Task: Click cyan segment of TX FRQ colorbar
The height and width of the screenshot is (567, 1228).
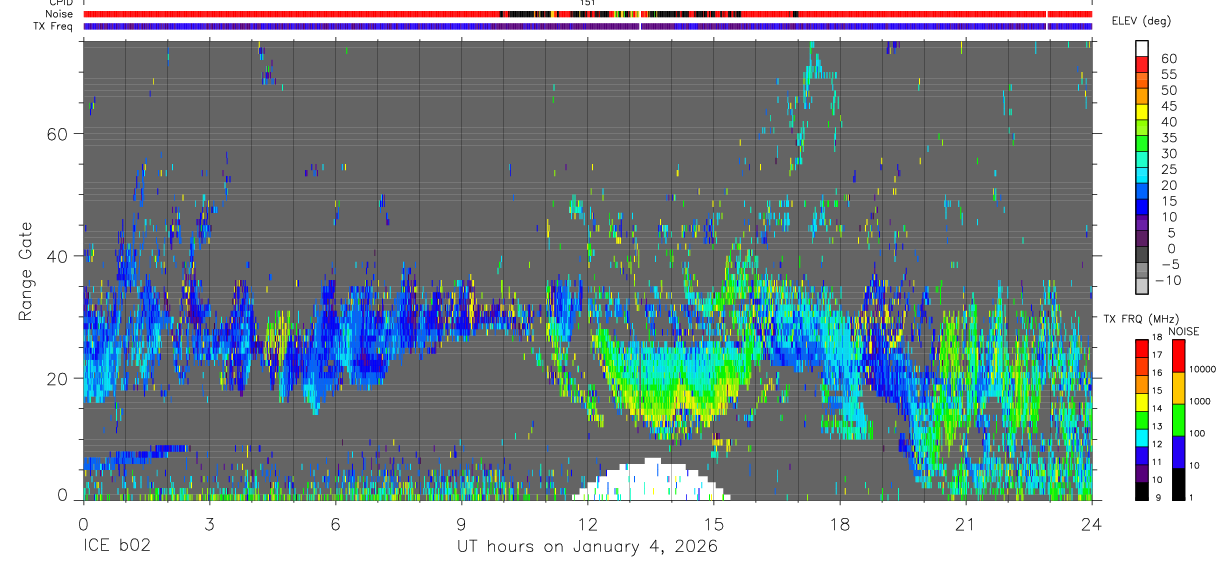Action: click(1142, 437)
